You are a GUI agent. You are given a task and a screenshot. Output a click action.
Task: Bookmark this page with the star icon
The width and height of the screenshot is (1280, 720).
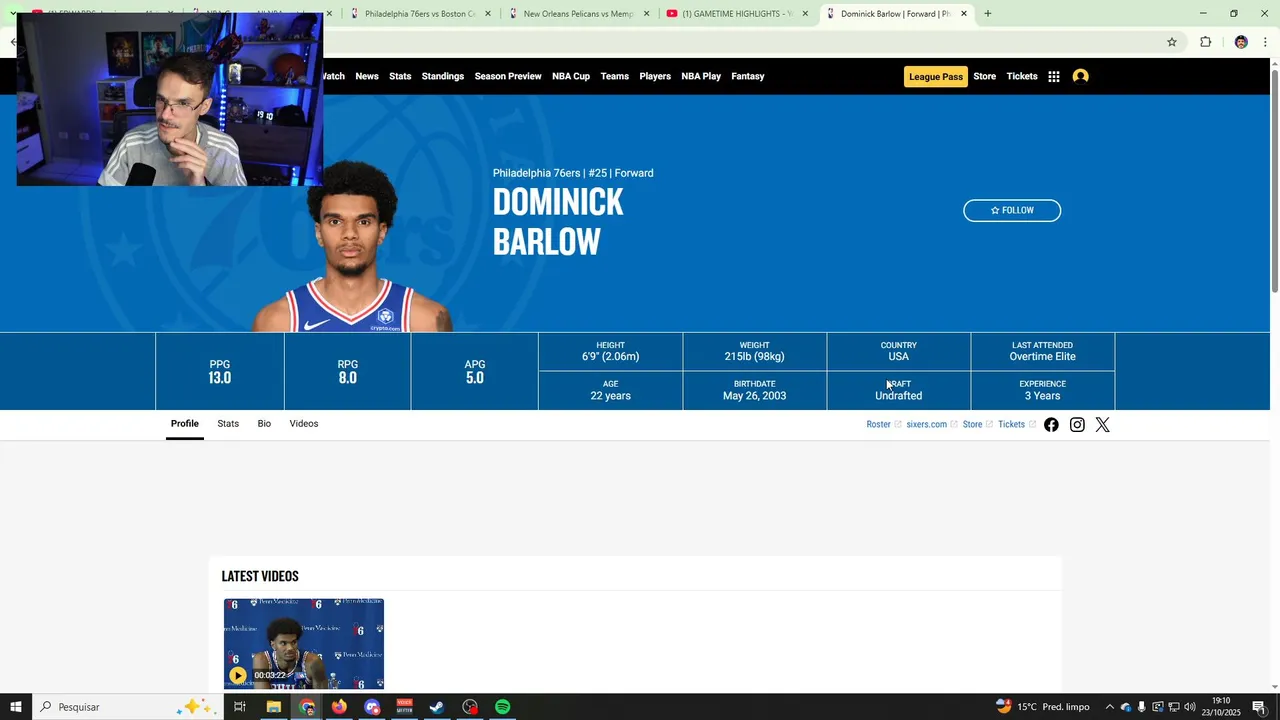click(x=1172, y=42)
